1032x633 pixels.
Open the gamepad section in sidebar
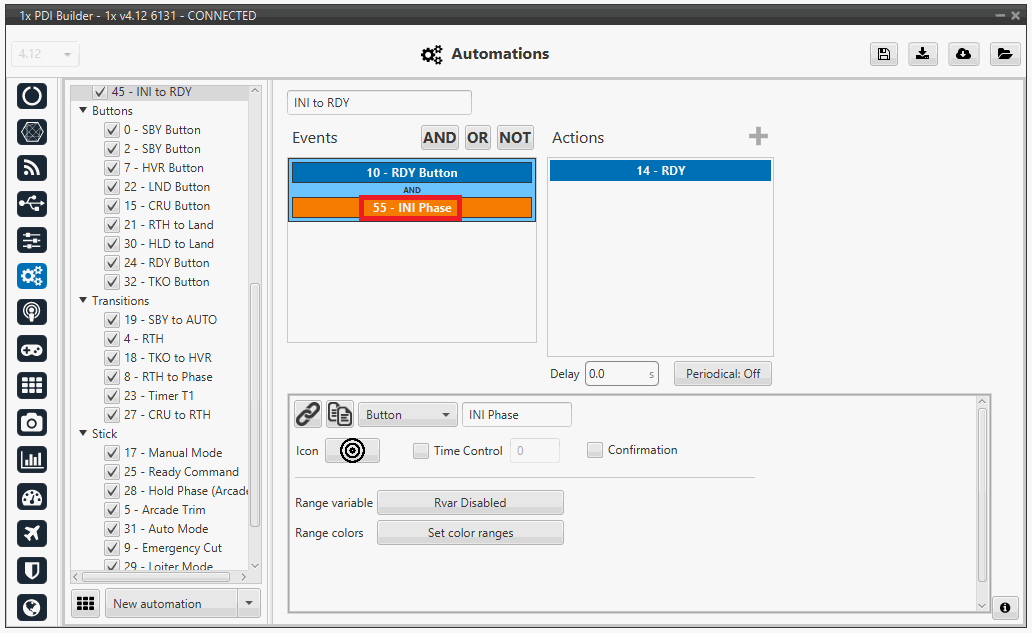[x=32, y=349]
